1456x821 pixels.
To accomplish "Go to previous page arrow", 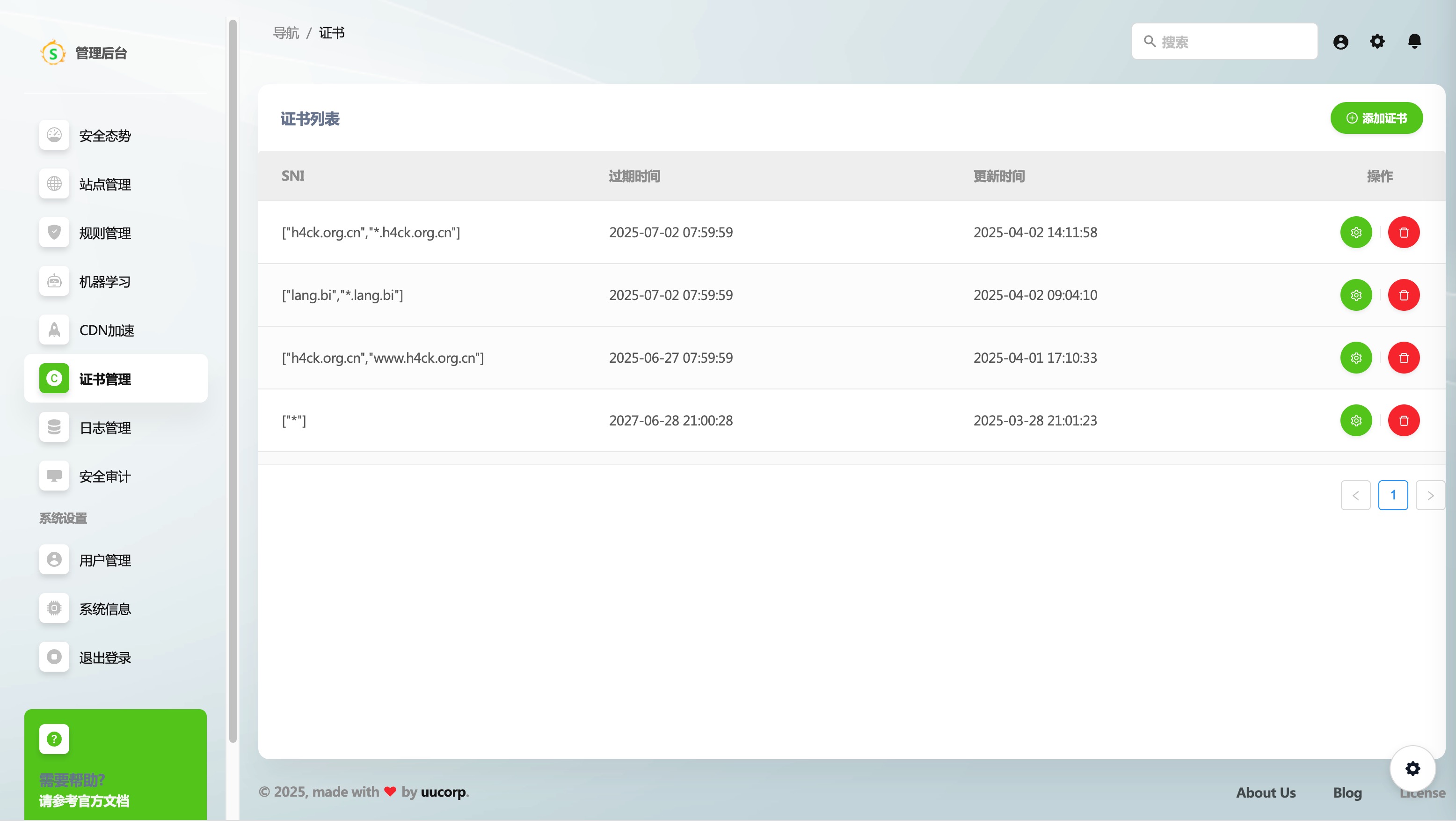I will (x=1355, y=495).
